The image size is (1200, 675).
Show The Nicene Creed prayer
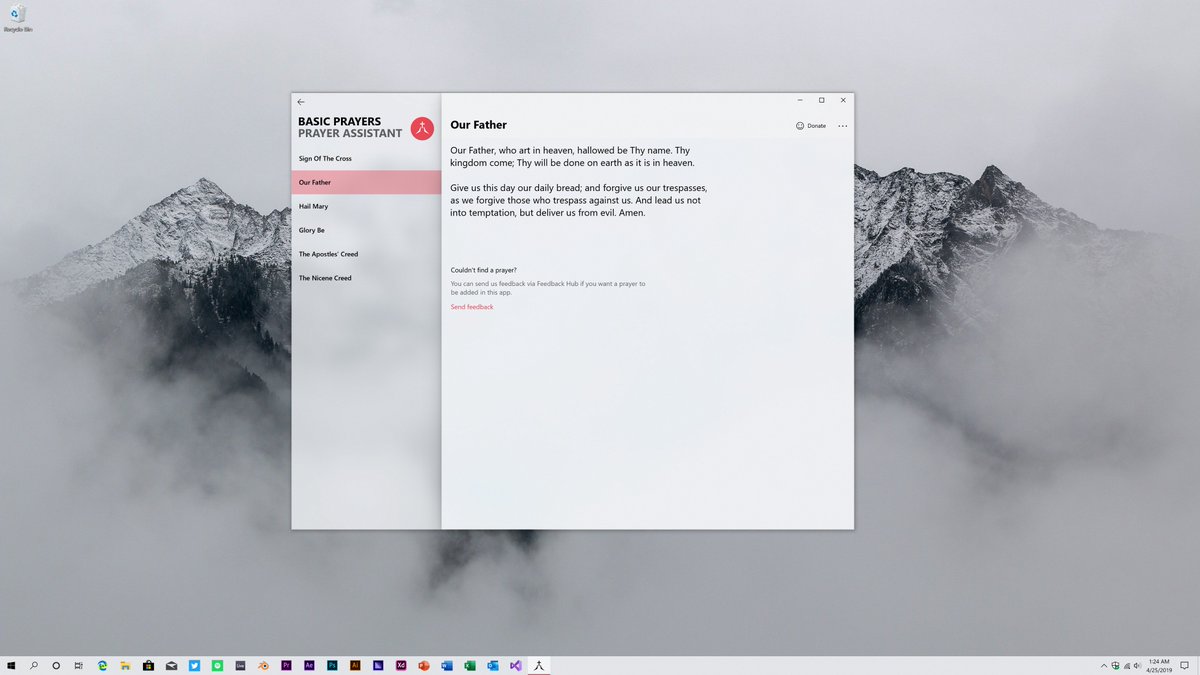click(366, 278)
